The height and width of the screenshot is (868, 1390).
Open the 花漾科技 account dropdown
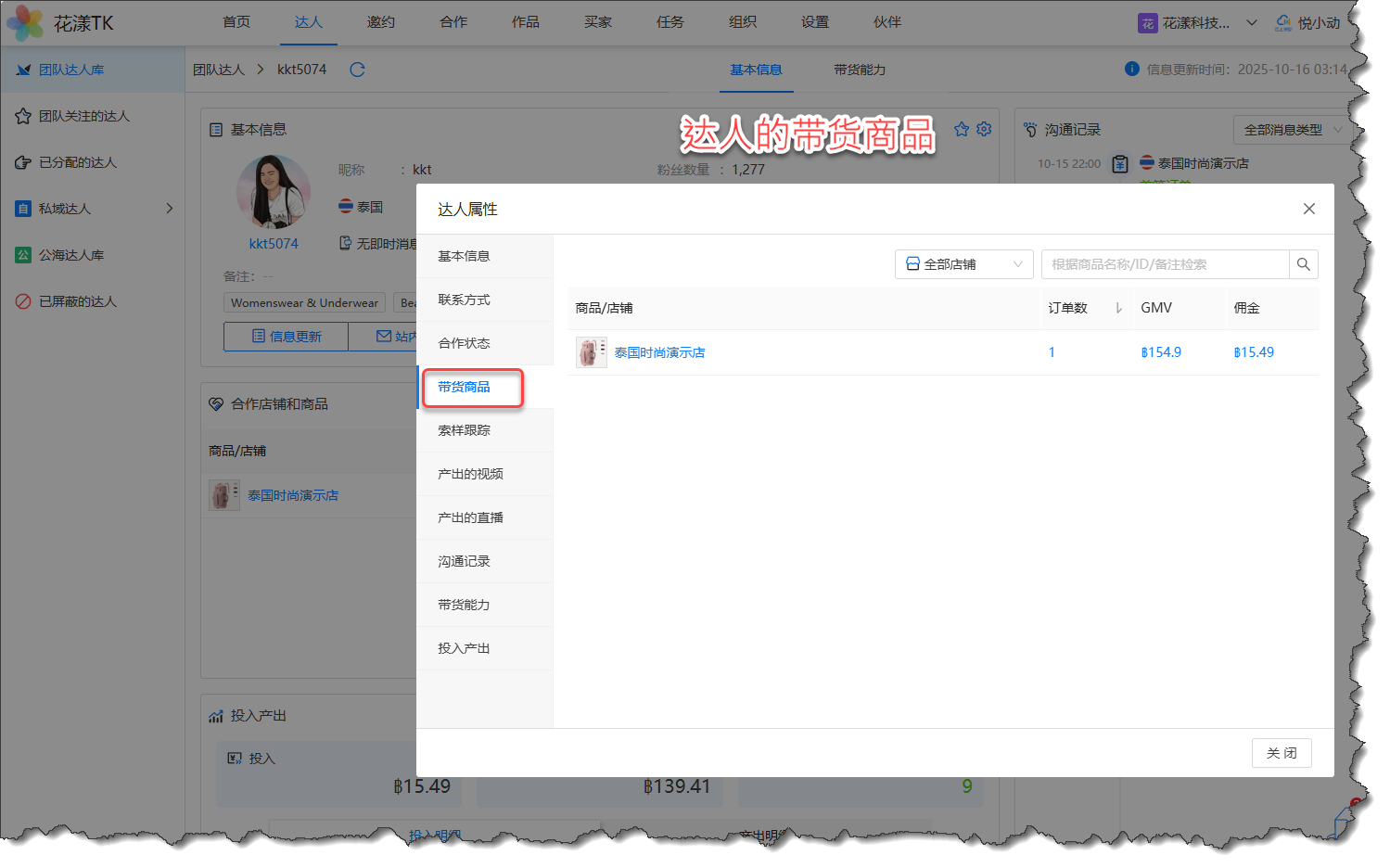tap(1197, 23)
